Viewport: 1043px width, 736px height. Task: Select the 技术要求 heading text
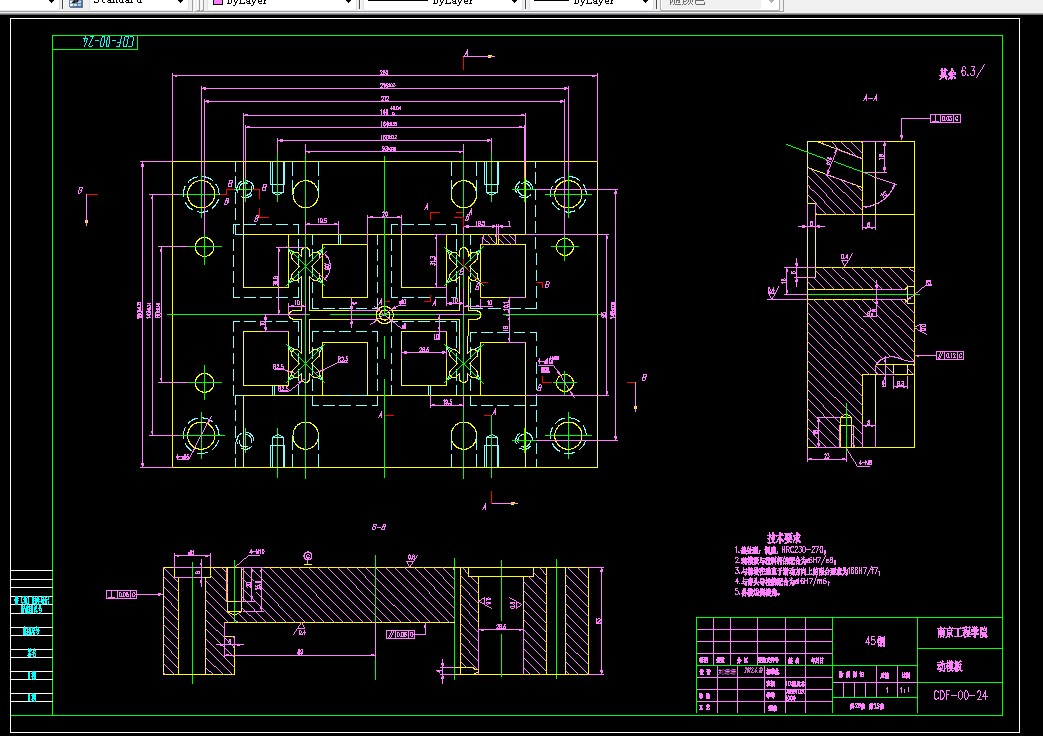(784, 538)
